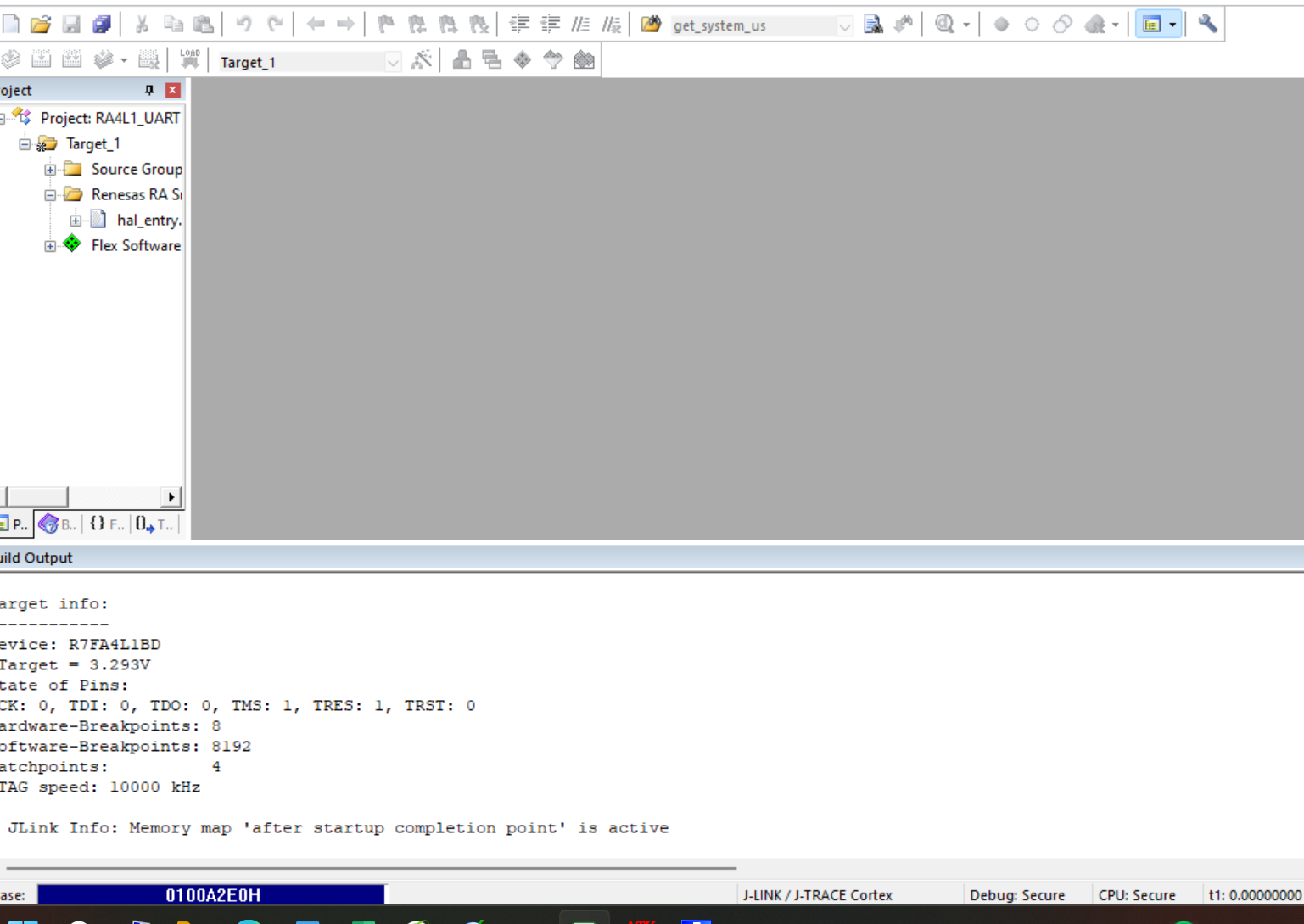The image size is (1304, 924).
Task: Click the 0100A2E0H progress bar
Action: pyautogui.click(x=211, y=895)
